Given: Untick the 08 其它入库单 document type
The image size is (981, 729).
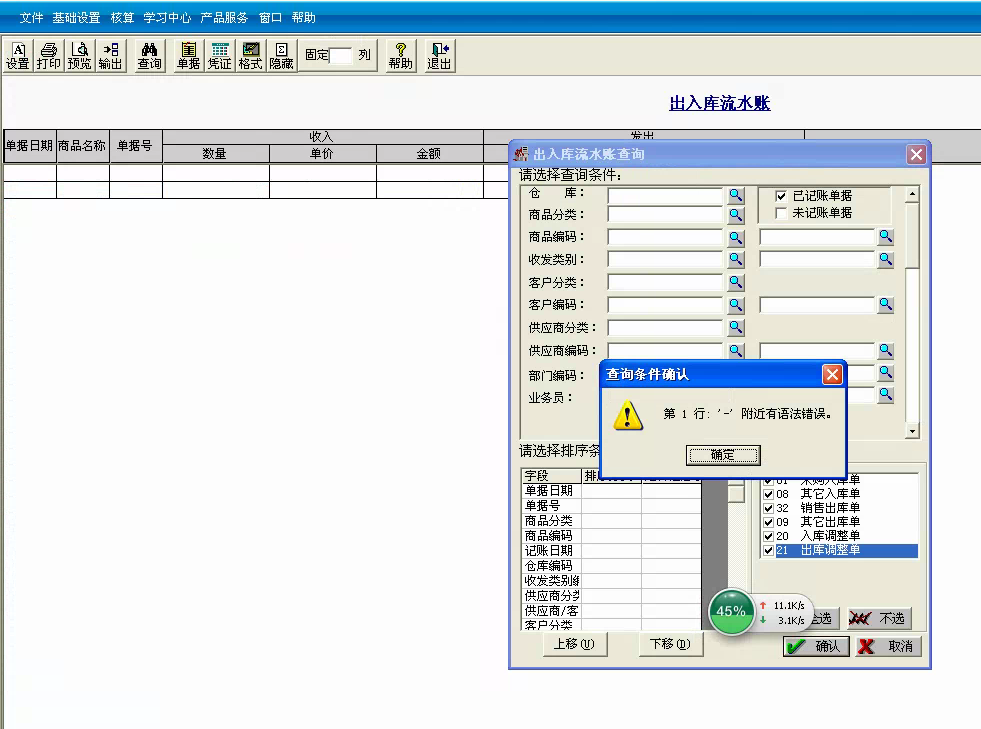Looking at the screenshot, I should click(x=769, y=493).
